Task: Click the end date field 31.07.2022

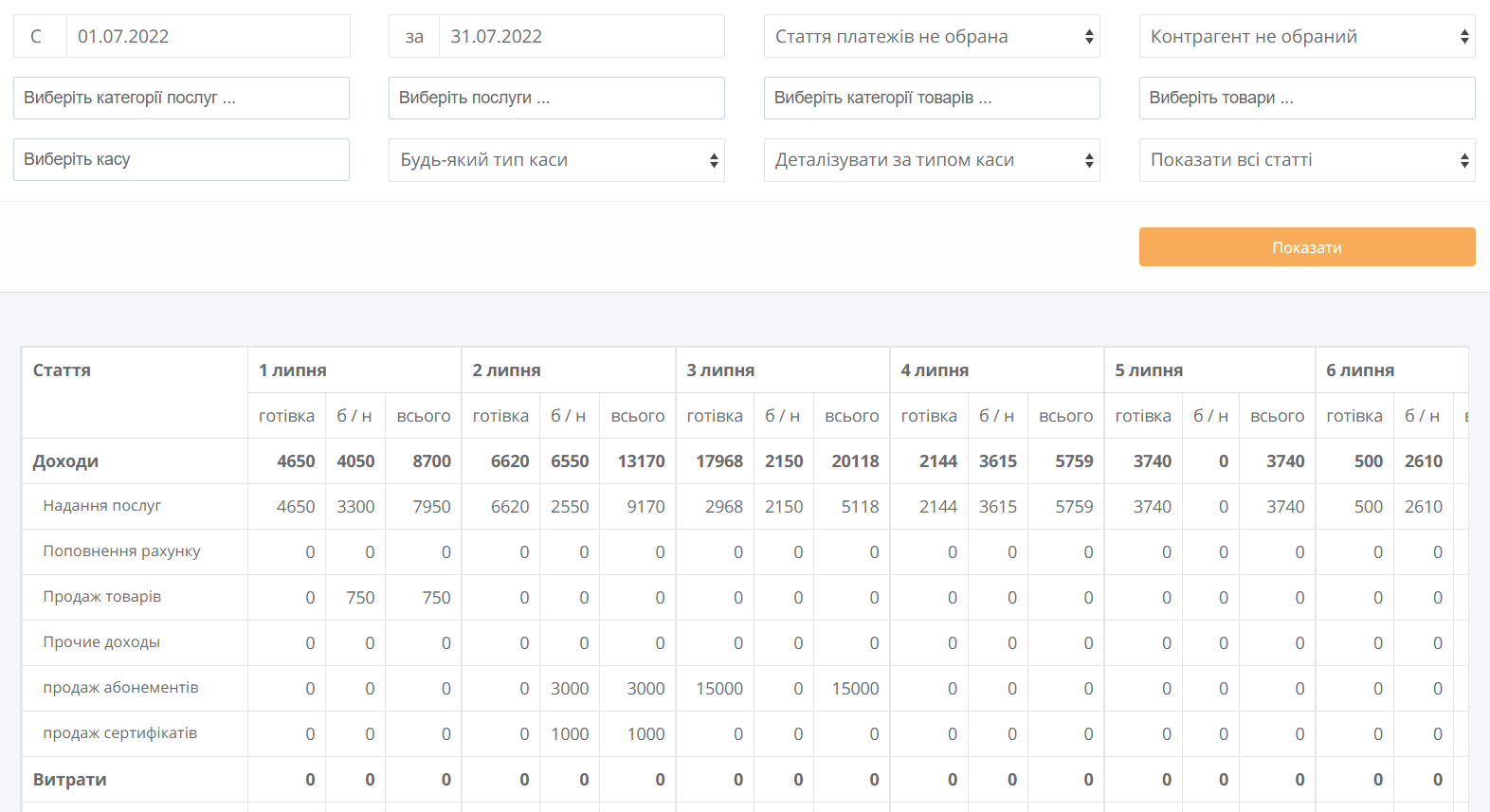Action: click(x=580, y=37)
